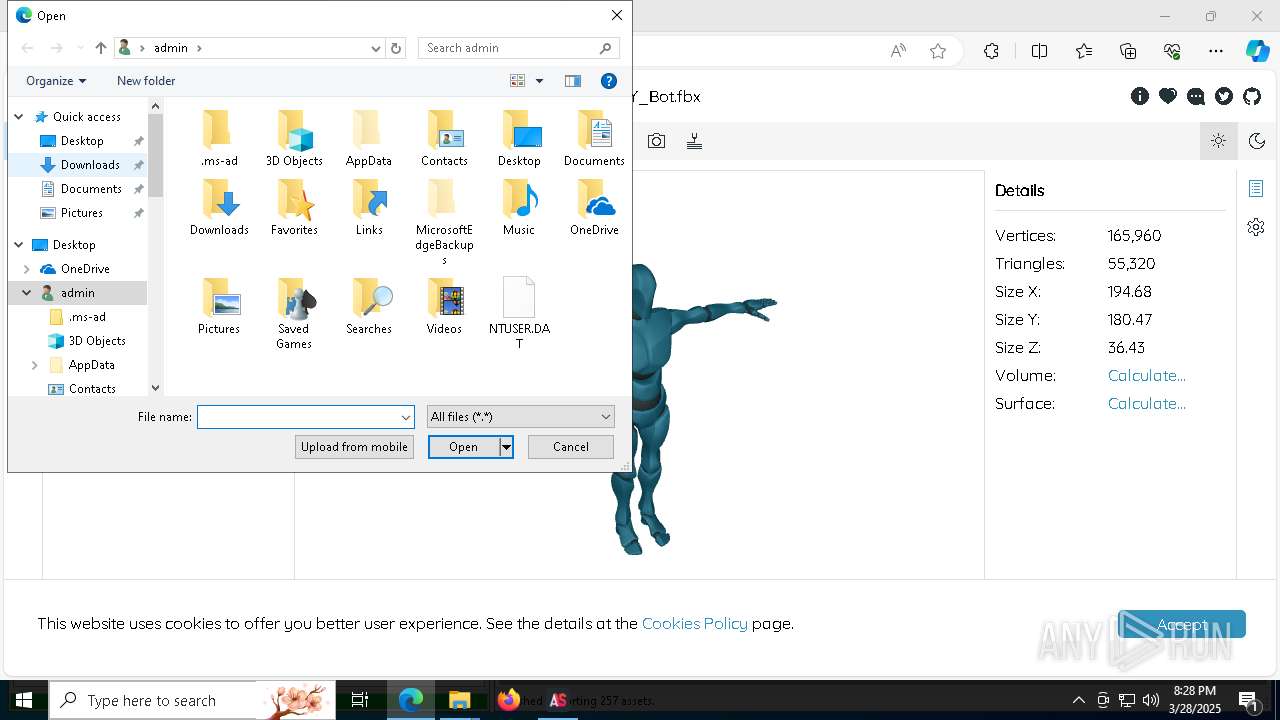Add page to favorites star icon
The width and height of the screenshot is (1280, 720).
coord(938,51)
